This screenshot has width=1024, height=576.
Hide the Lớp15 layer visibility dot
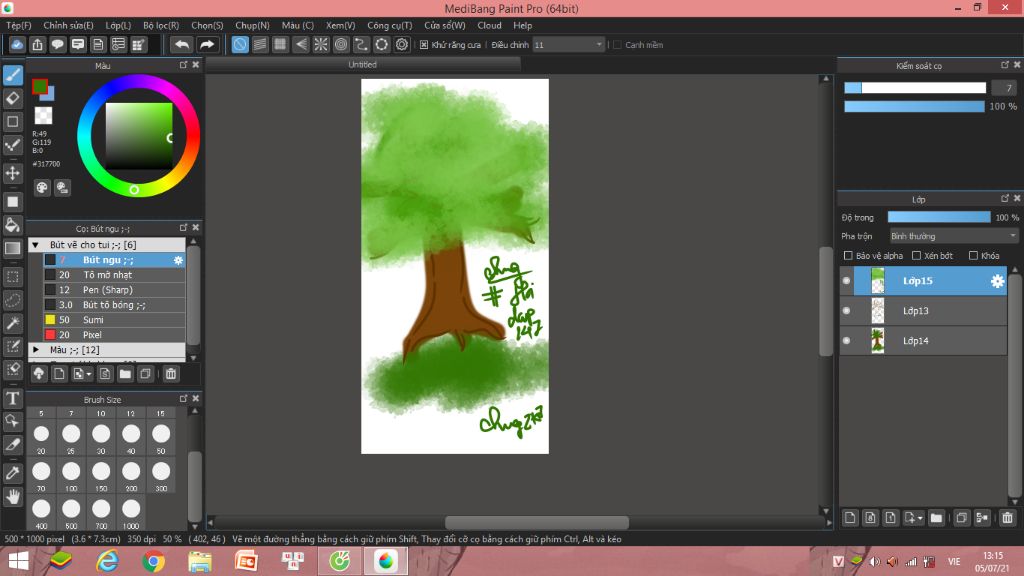click(x=846, y=281)
